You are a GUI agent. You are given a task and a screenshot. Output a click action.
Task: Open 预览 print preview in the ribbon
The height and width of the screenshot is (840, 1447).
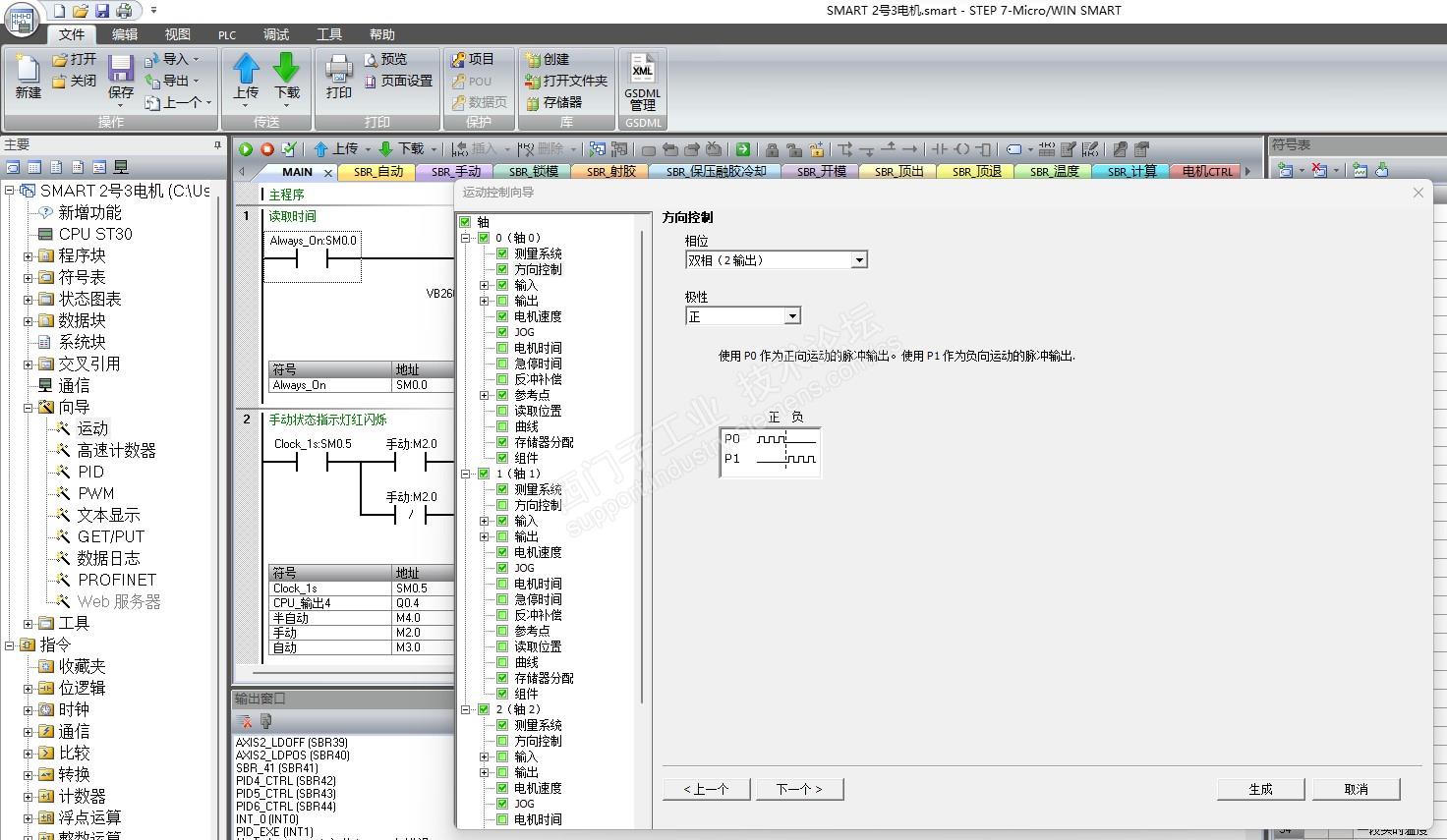385,60
